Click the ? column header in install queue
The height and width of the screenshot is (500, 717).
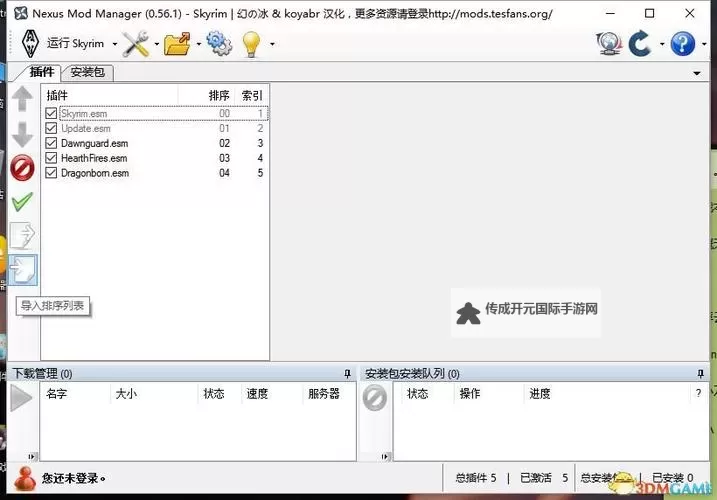pyautogui.click(x=699, y=393)
